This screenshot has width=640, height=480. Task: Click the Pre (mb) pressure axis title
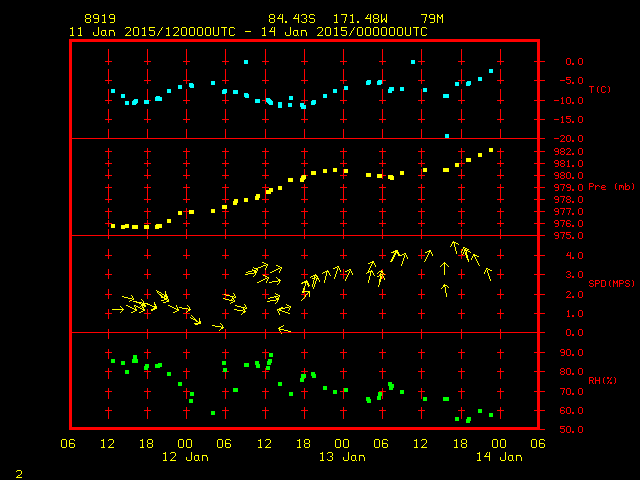(x=611, y=187)
